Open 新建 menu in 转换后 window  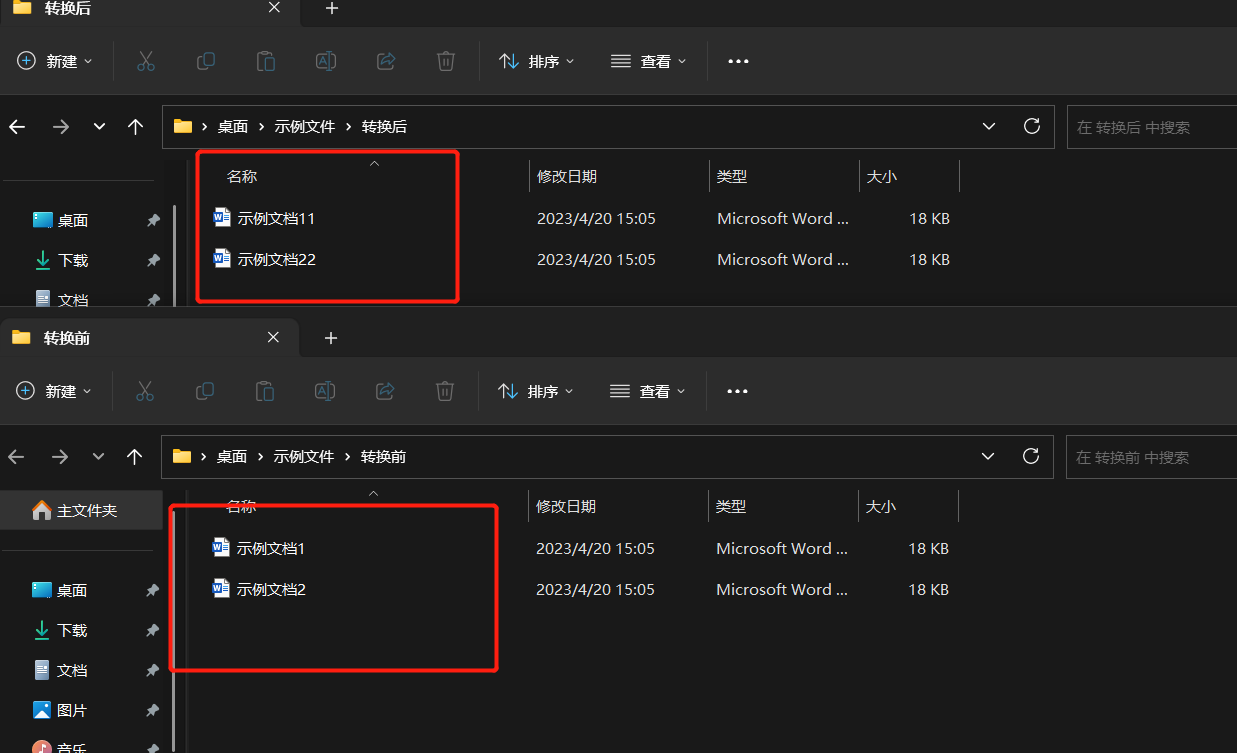pyautogui.click(x=55, y=61)
